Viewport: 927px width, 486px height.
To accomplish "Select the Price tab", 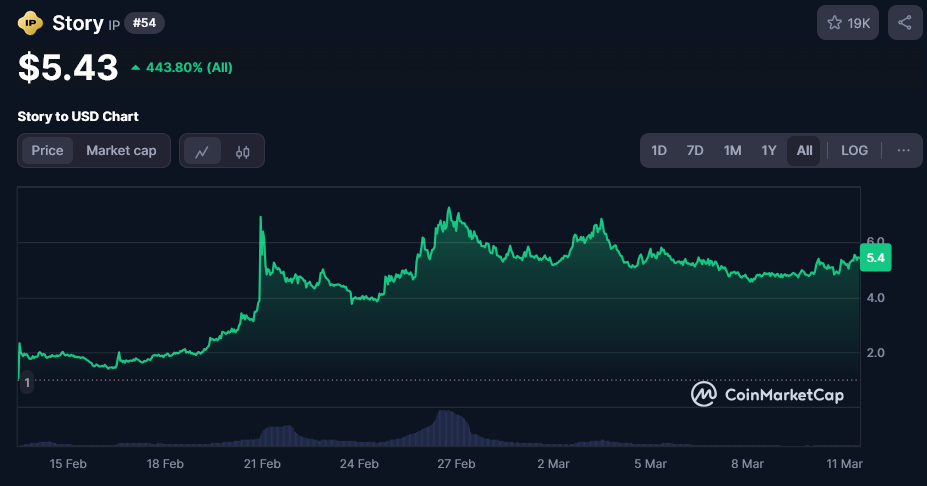I will pos(47,151).
